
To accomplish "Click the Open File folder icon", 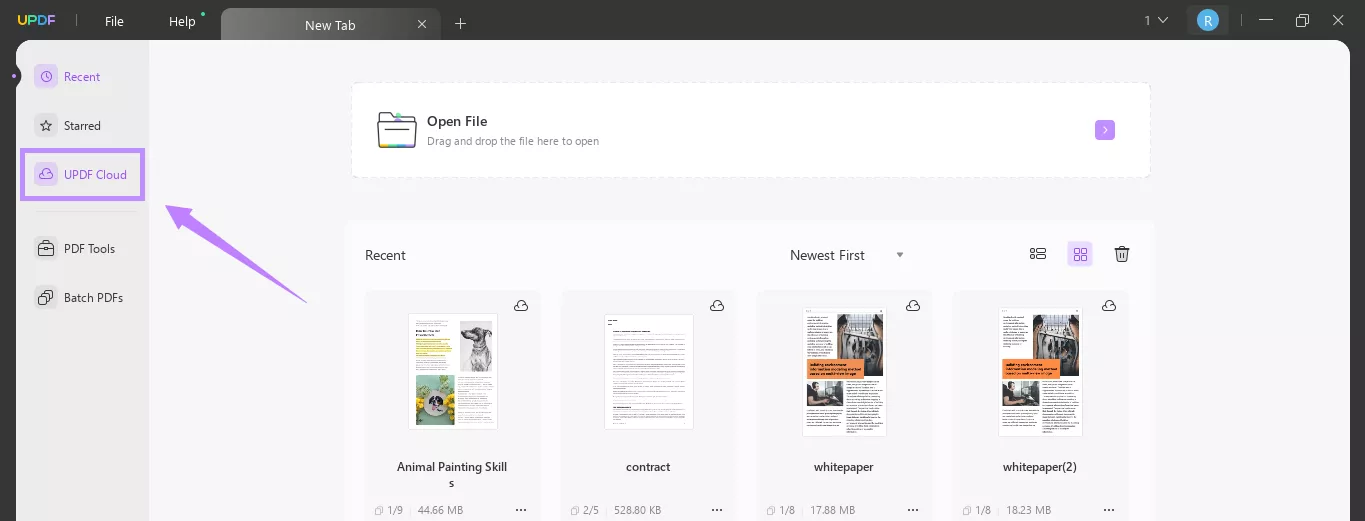I will (397, 130).
